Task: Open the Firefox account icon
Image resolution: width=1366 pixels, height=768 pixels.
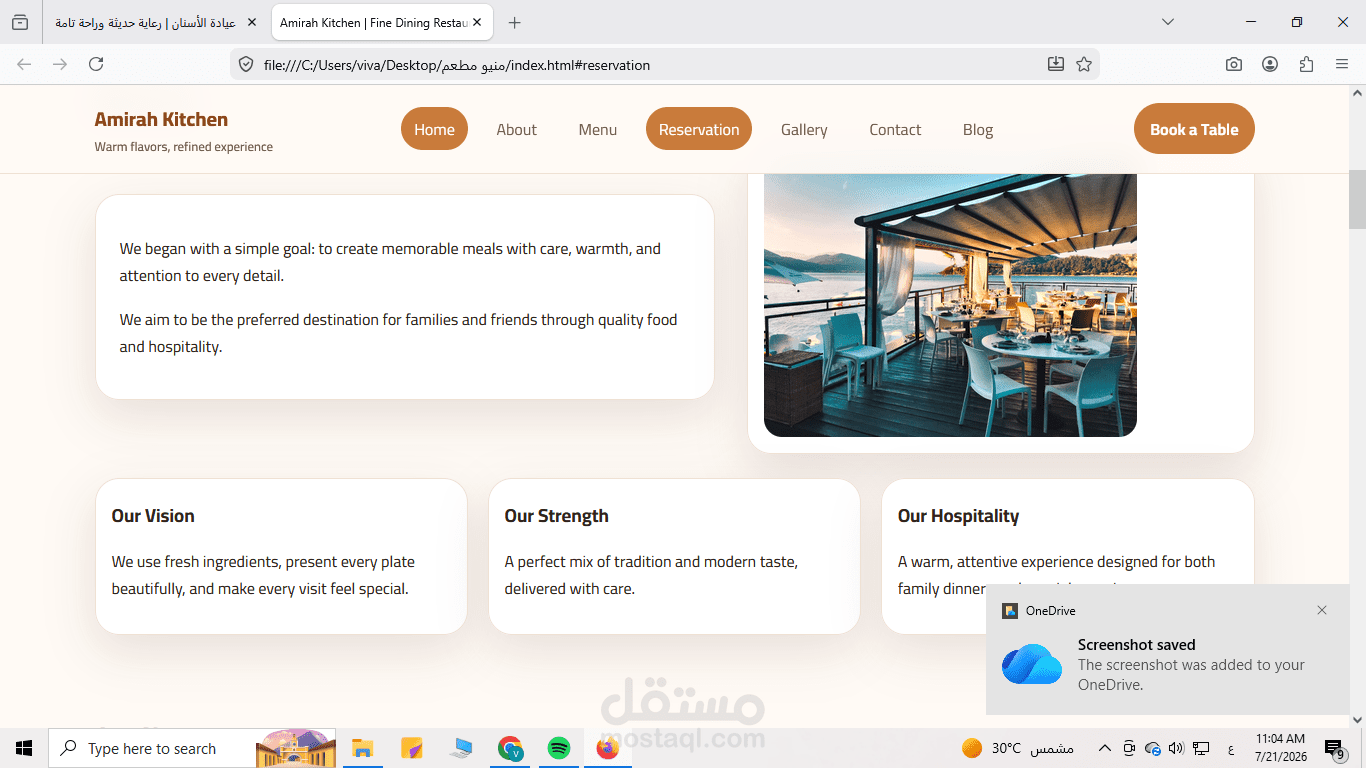Action: [1270, 64]
